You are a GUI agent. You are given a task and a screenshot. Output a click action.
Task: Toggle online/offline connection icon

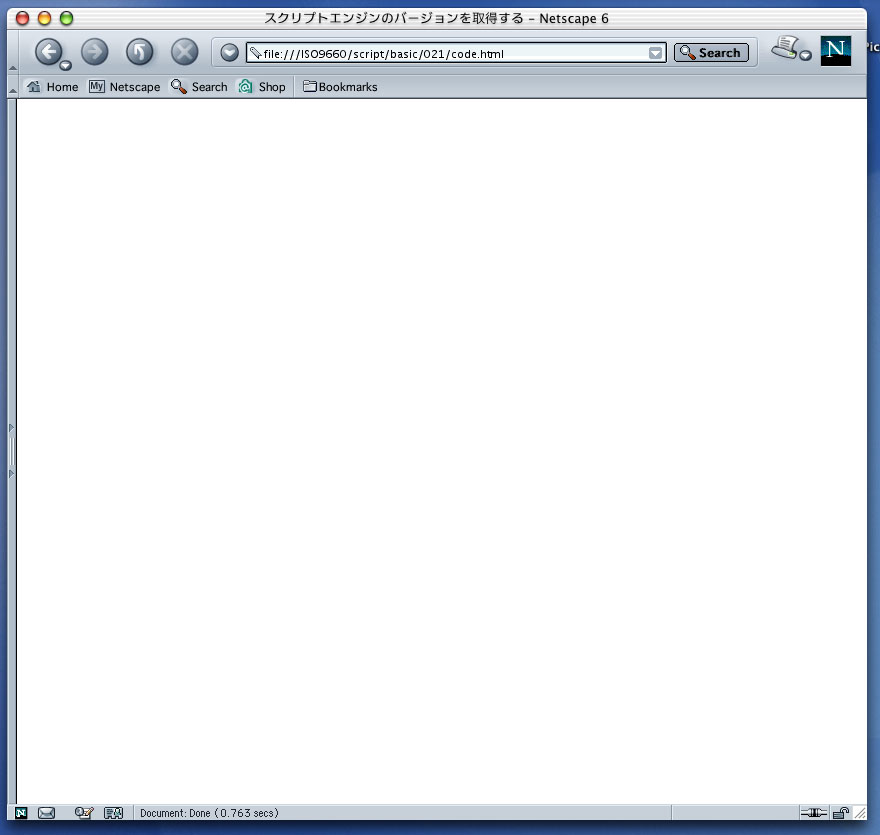tap(814, 813)
